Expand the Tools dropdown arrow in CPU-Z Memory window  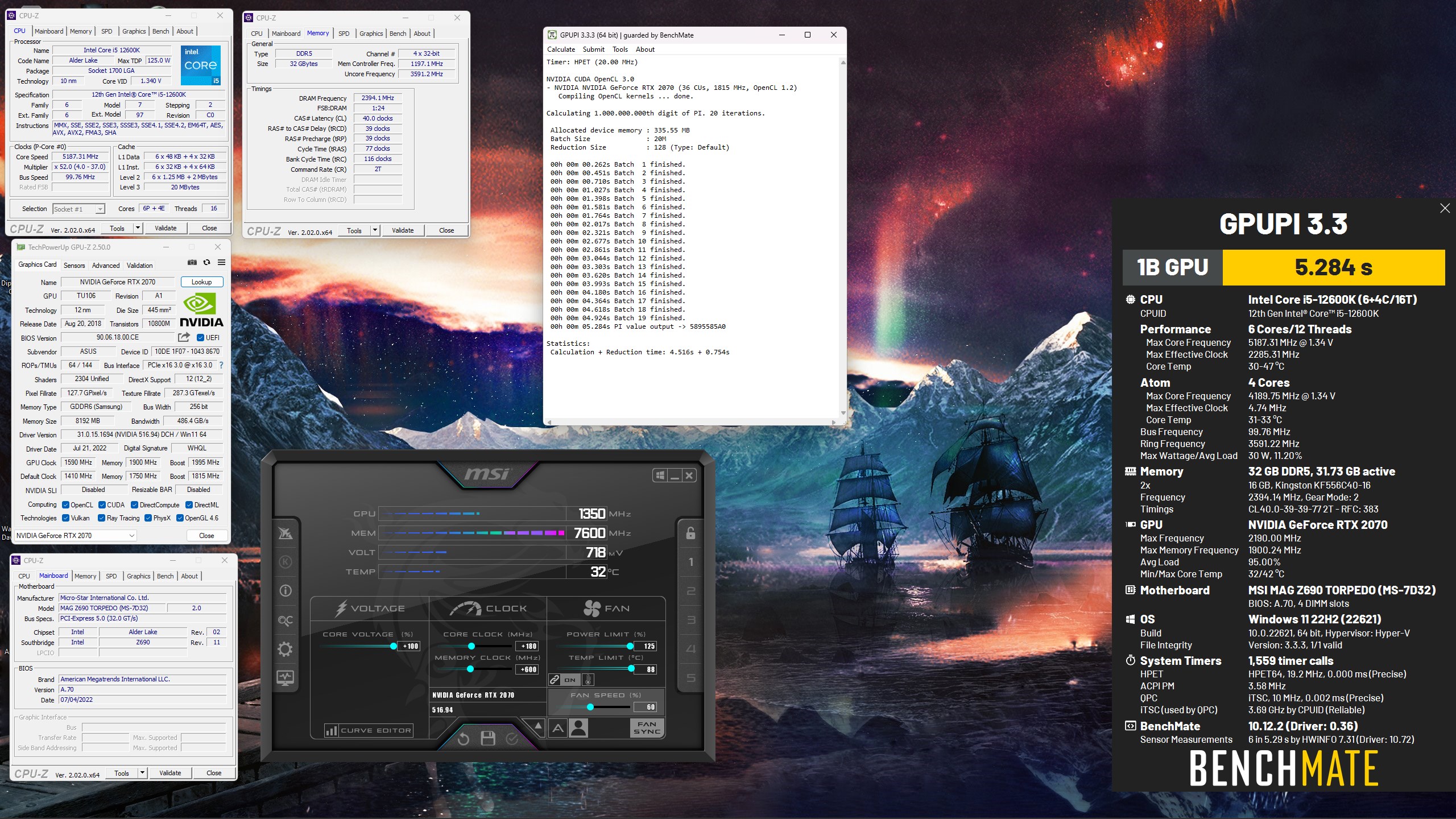point(375,230)
